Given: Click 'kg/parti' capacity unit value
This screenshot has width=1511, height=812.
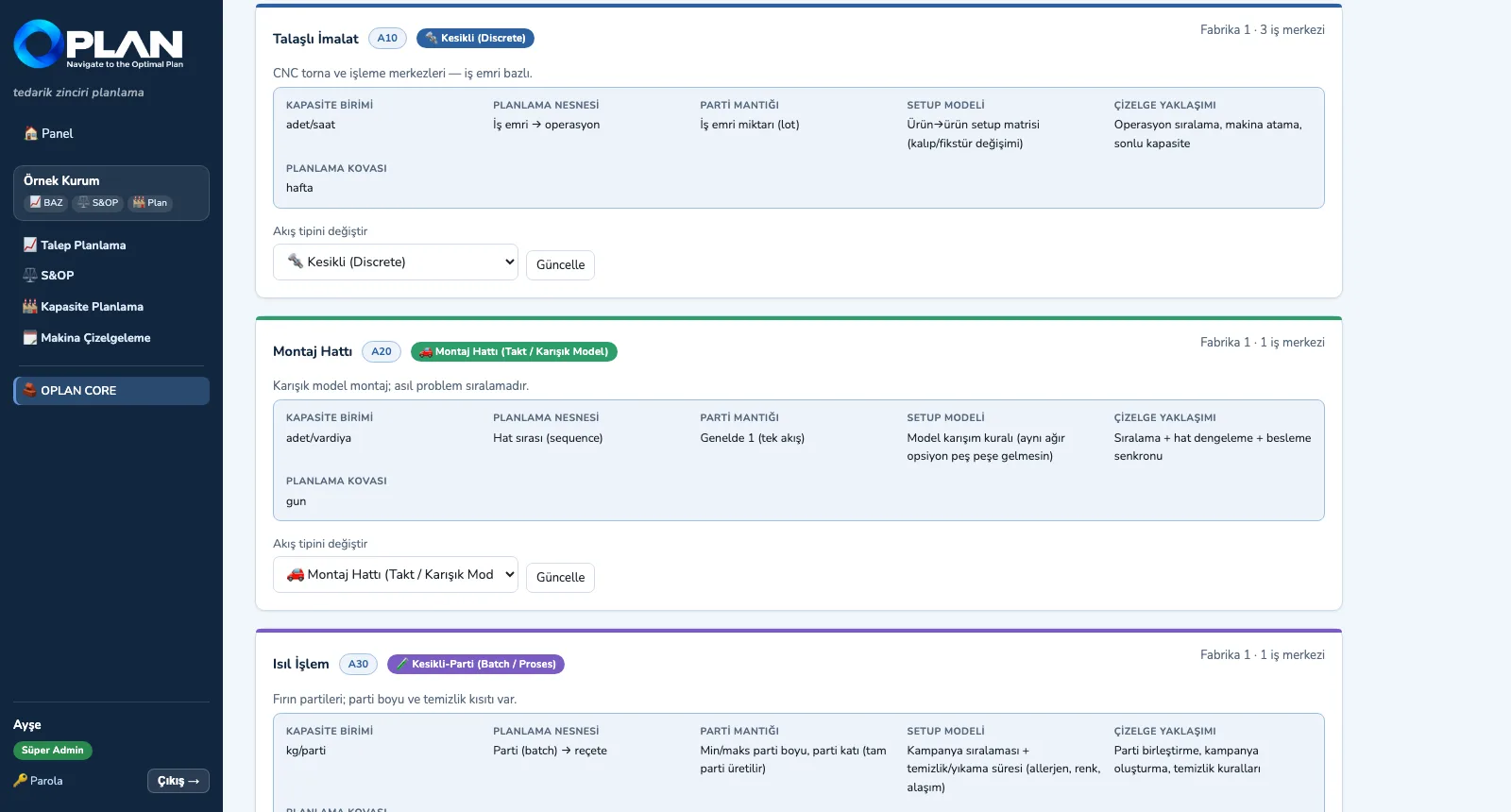Looking at the screenshot, I should (x=306, y=751).
